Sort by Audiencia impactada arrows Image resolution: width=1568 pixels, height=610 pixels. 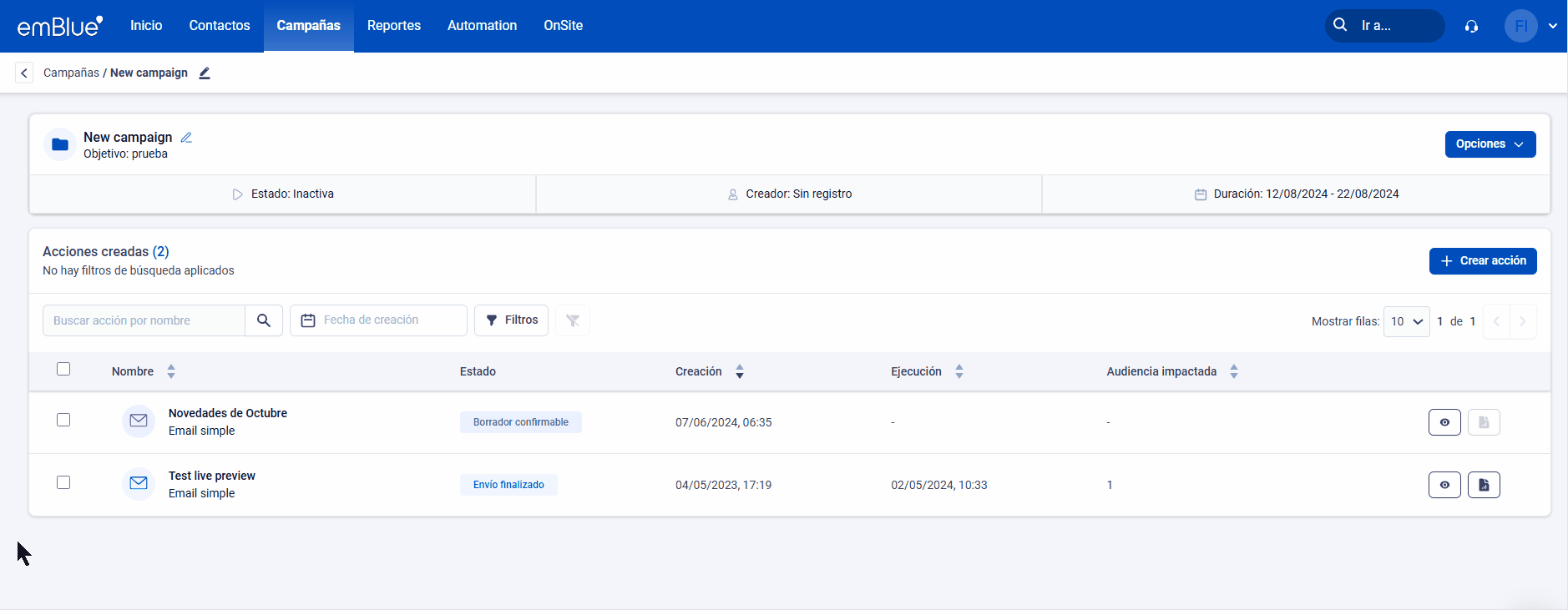(1234, 371)
